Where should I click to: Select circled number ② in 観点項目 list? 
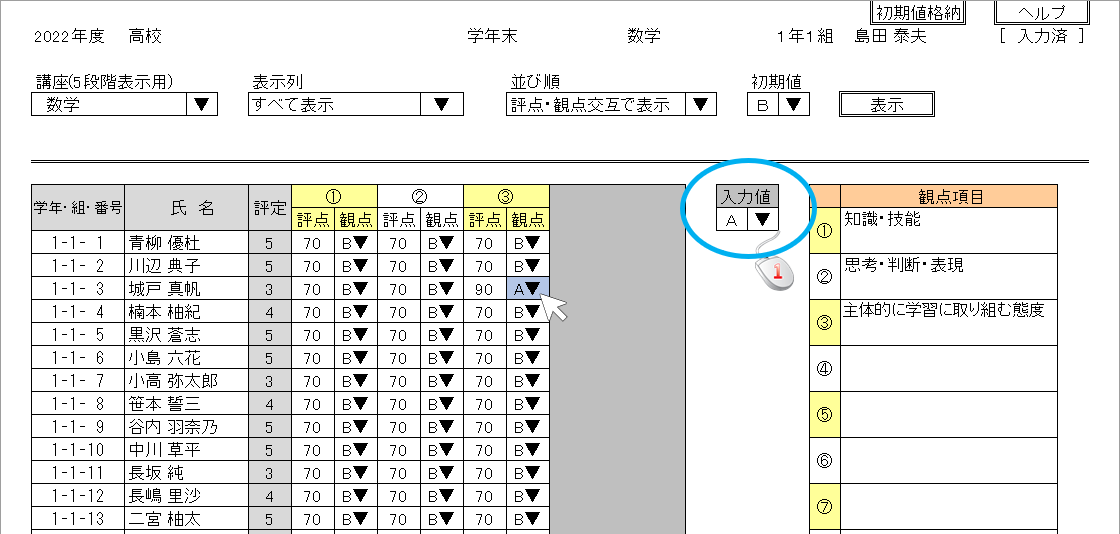click(824, 277)
